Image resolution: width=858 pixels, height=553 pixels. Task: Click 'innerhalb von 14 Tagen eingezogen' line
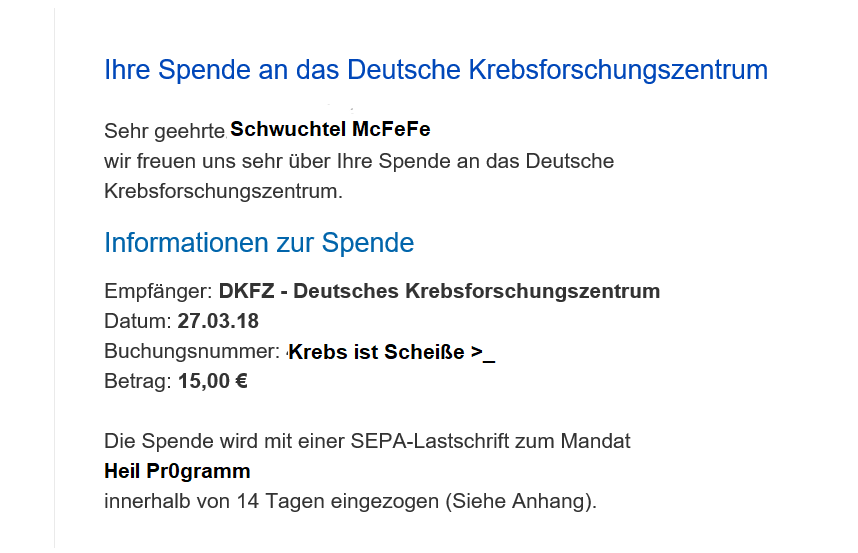[x=271, y=502]
